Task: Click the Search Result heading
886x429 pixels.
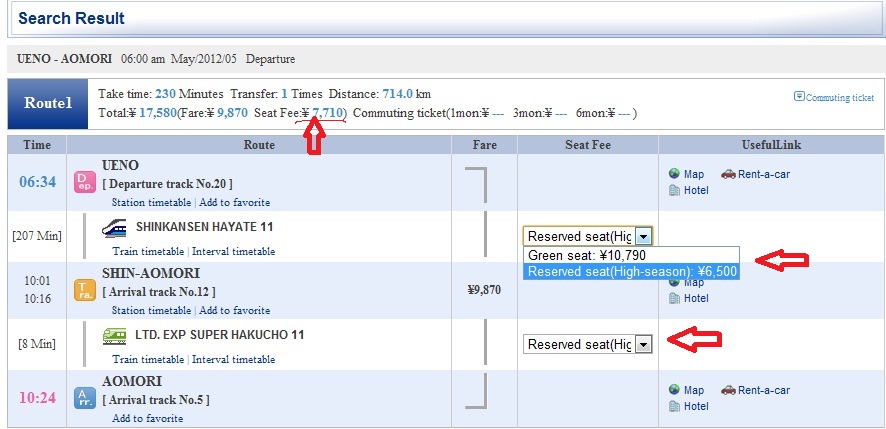Action: (x=71, y=18)
